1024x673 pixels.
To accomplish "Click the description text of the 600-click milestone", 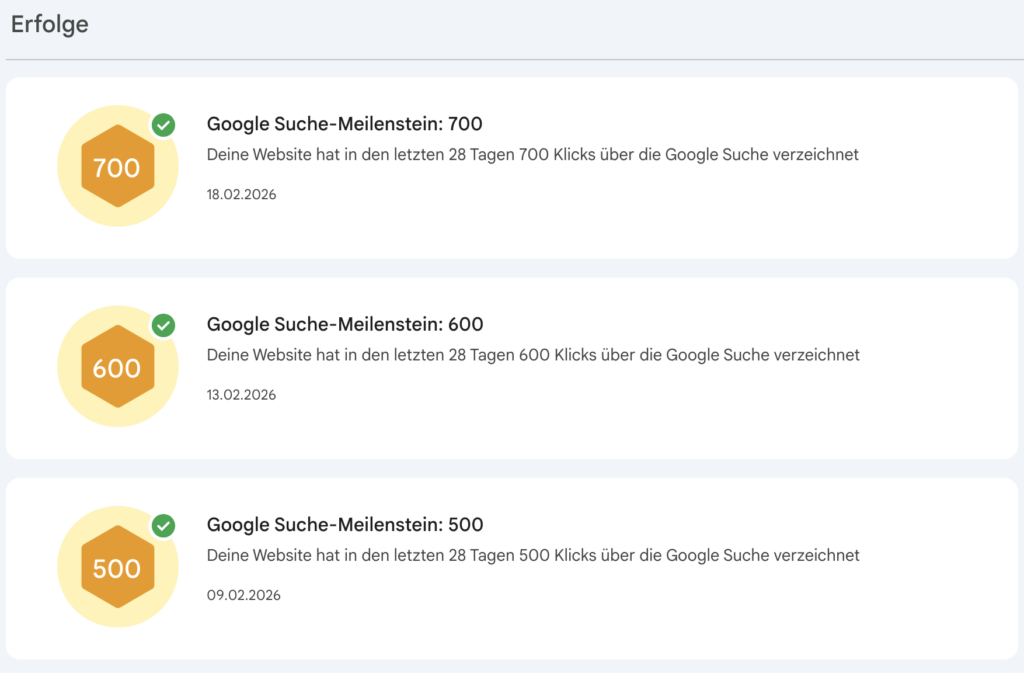I will point(532,355).
